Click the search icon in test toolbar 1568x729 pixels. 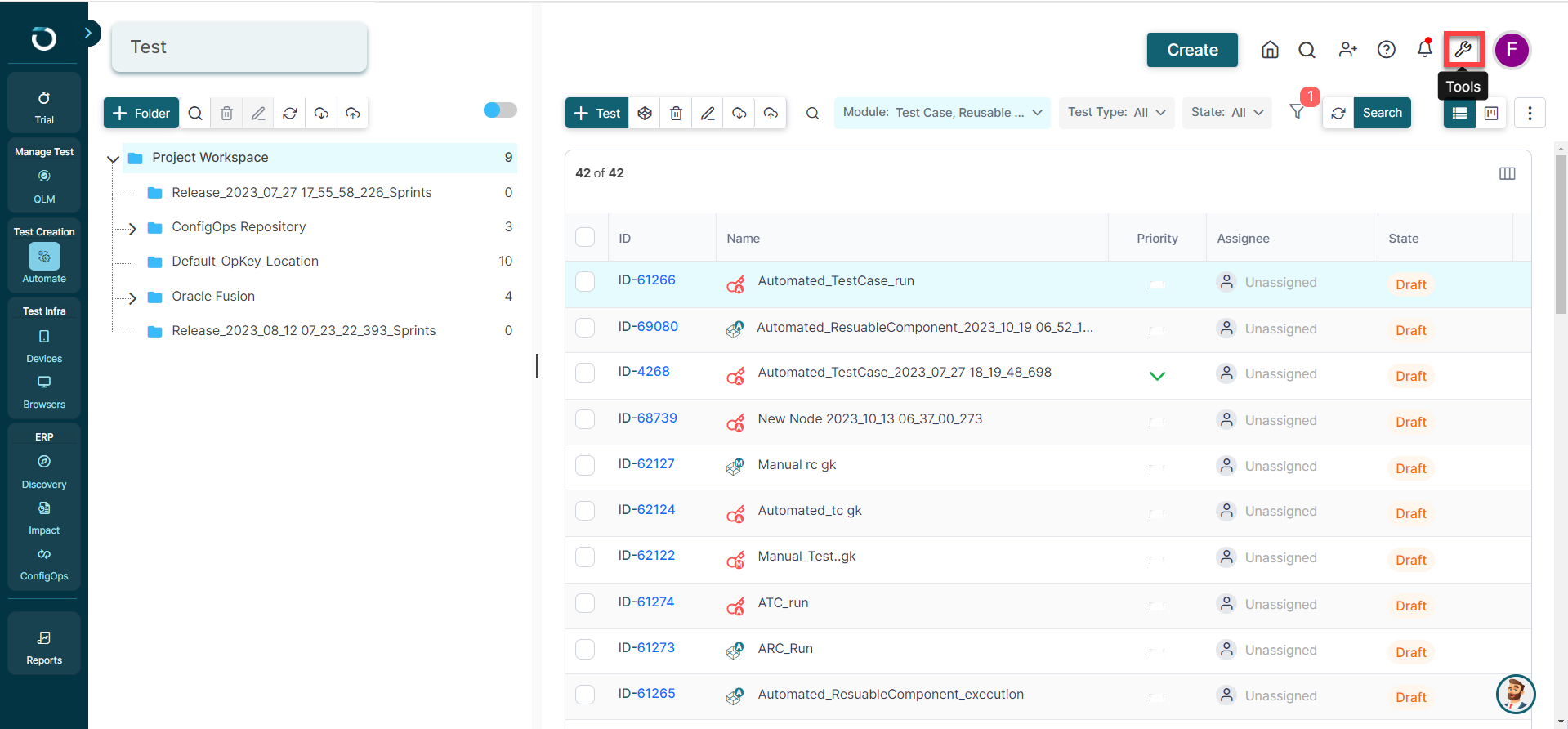pos(812,113)
